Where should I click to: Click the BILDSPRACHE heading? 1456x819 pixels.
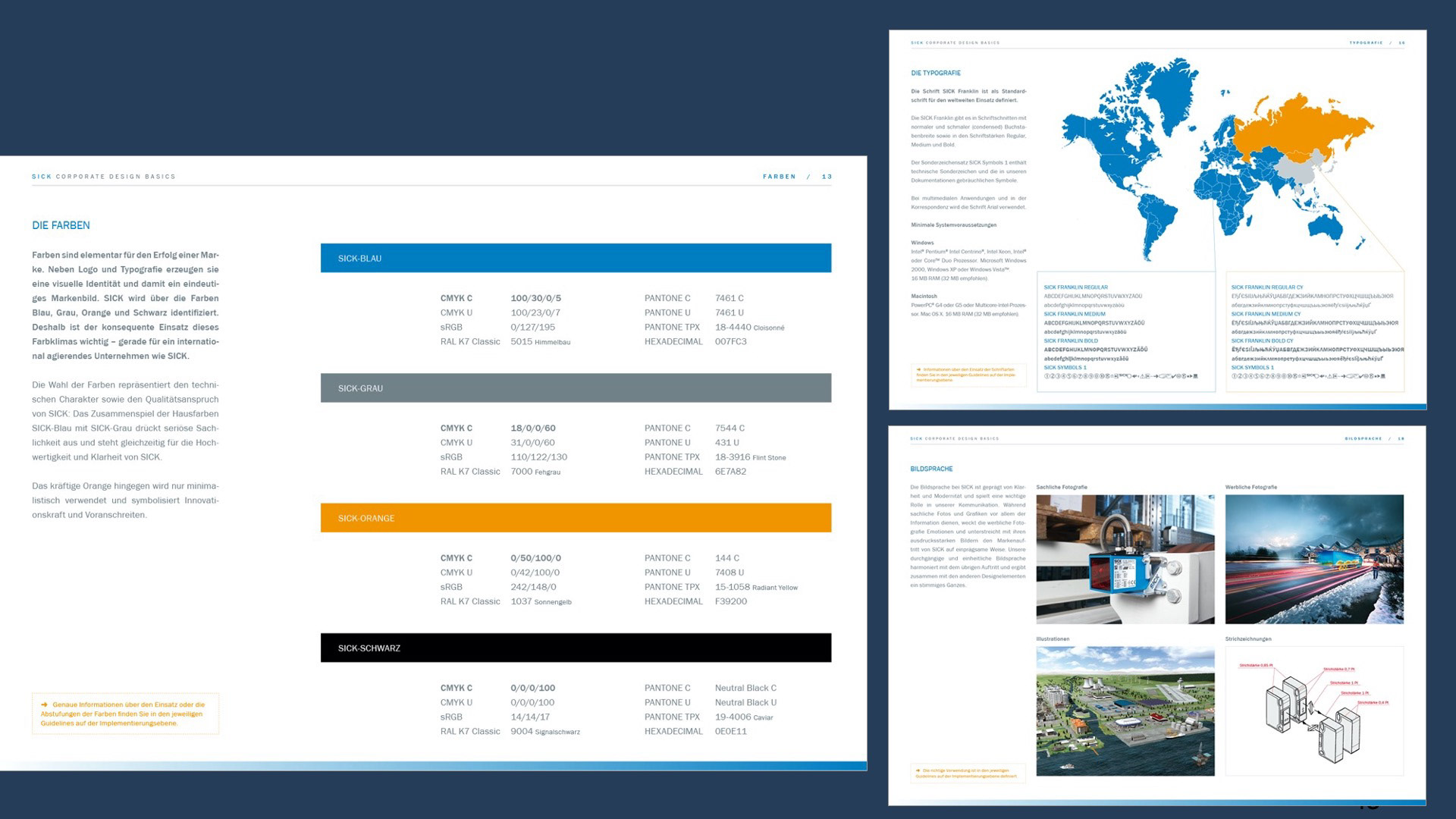pos(931,469)
